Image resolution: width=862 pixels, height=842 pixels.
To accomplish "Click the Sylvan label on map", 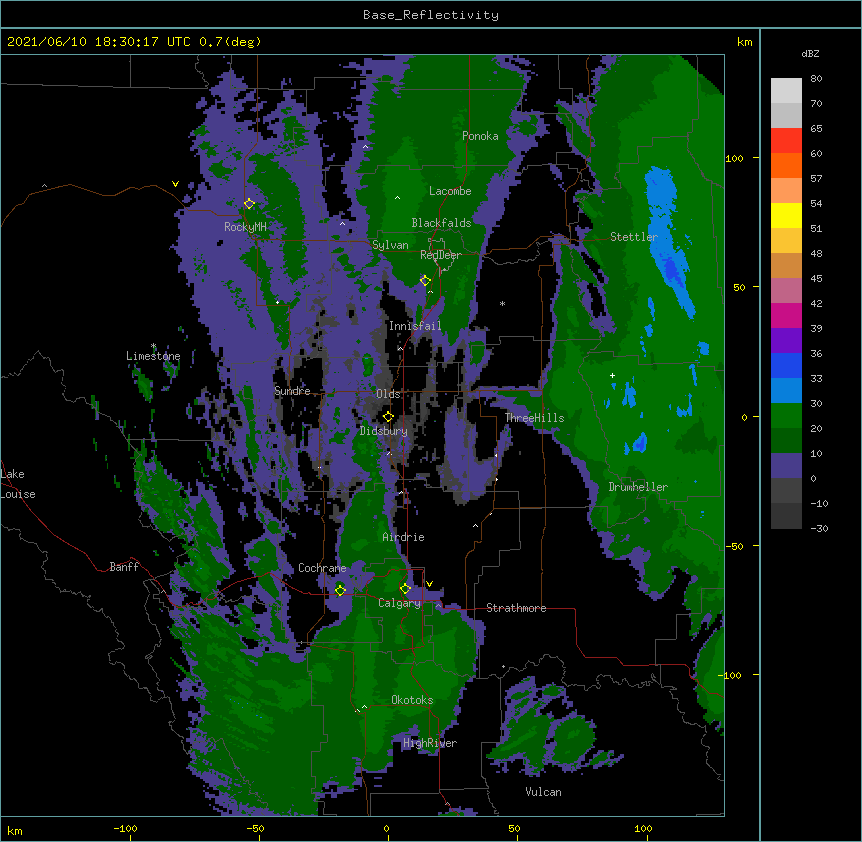I will (x=390, y=245).
